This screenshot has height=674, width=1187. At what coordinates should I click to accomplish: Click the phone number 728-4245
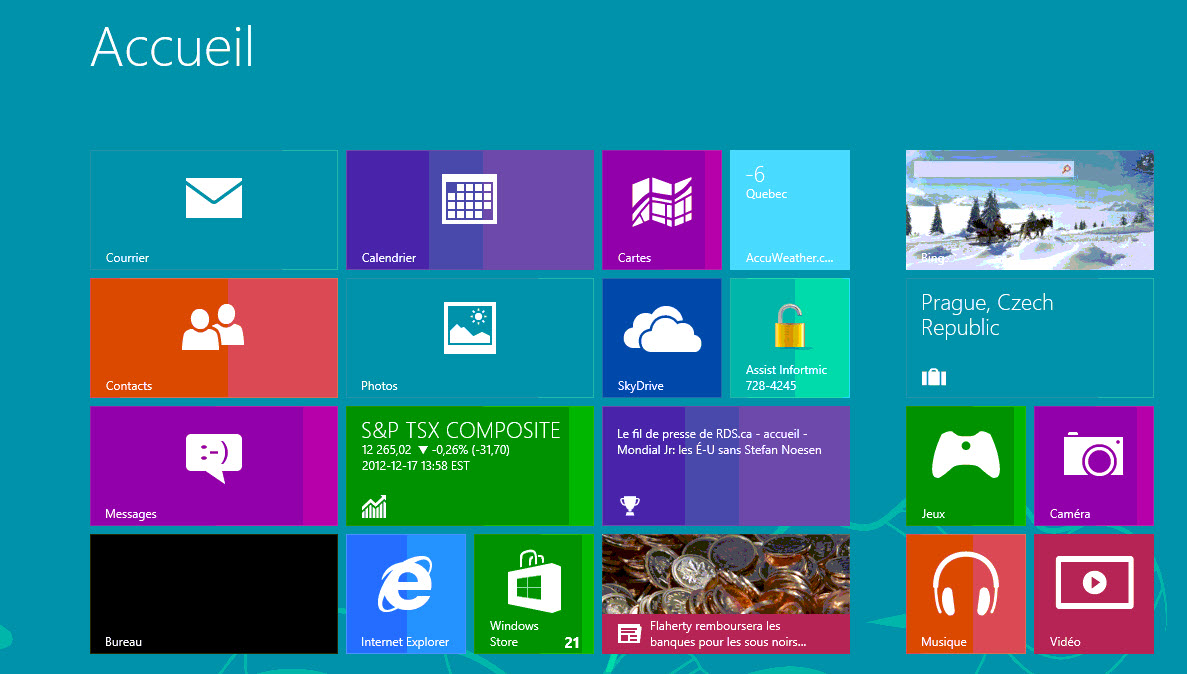click(771, 385)
